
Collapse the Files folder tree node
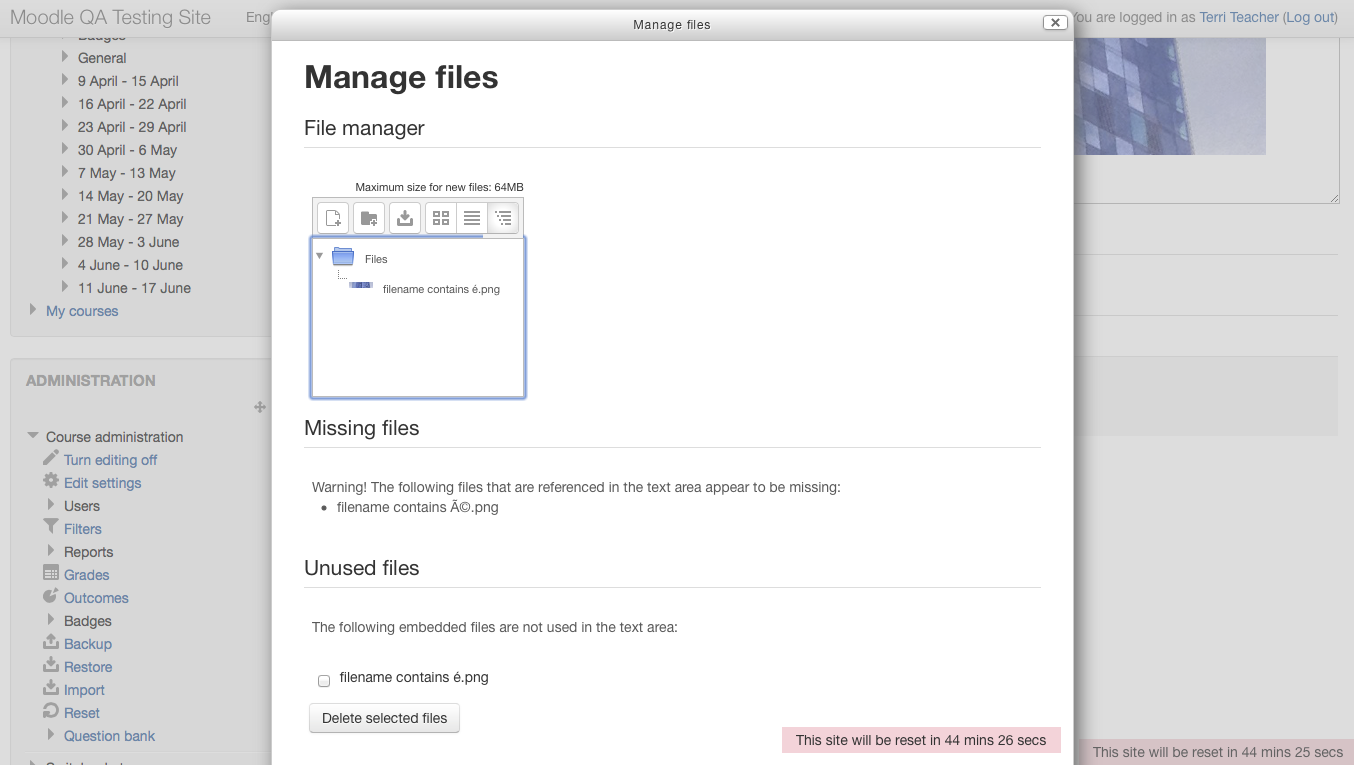click(x=320, y=256)
